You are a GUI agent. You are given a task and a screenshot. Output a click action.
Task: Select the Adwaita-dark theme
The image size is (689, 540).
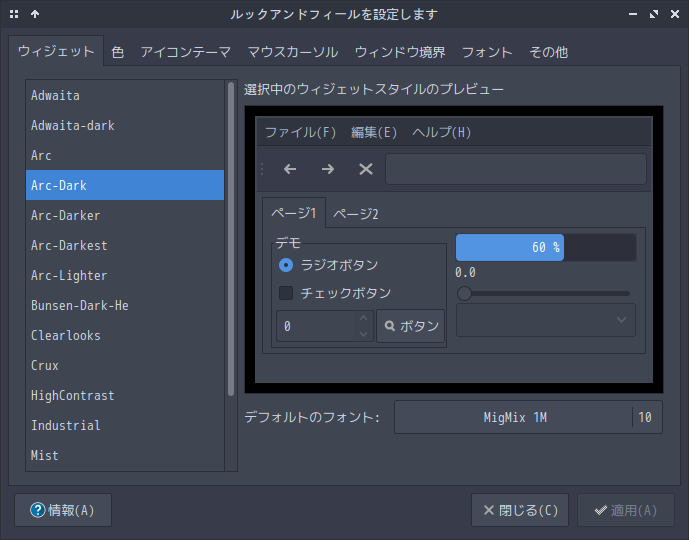(x=125, y=125)
